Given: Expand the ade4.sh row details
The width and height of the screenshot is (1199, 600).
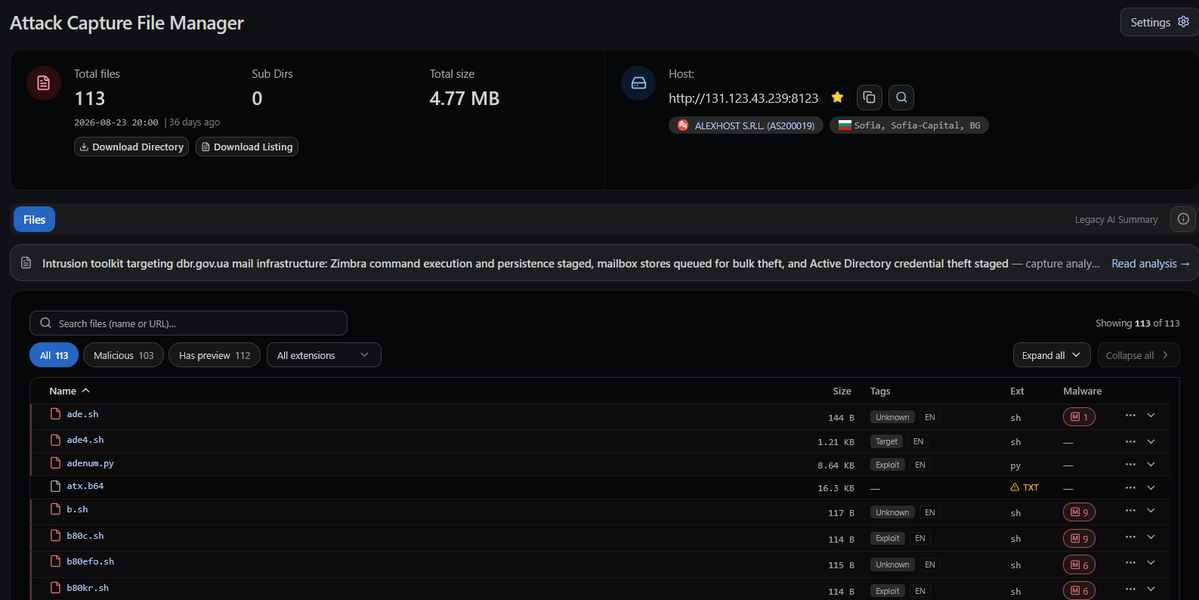Looking at the screenshot, I should pos(1151,441).
